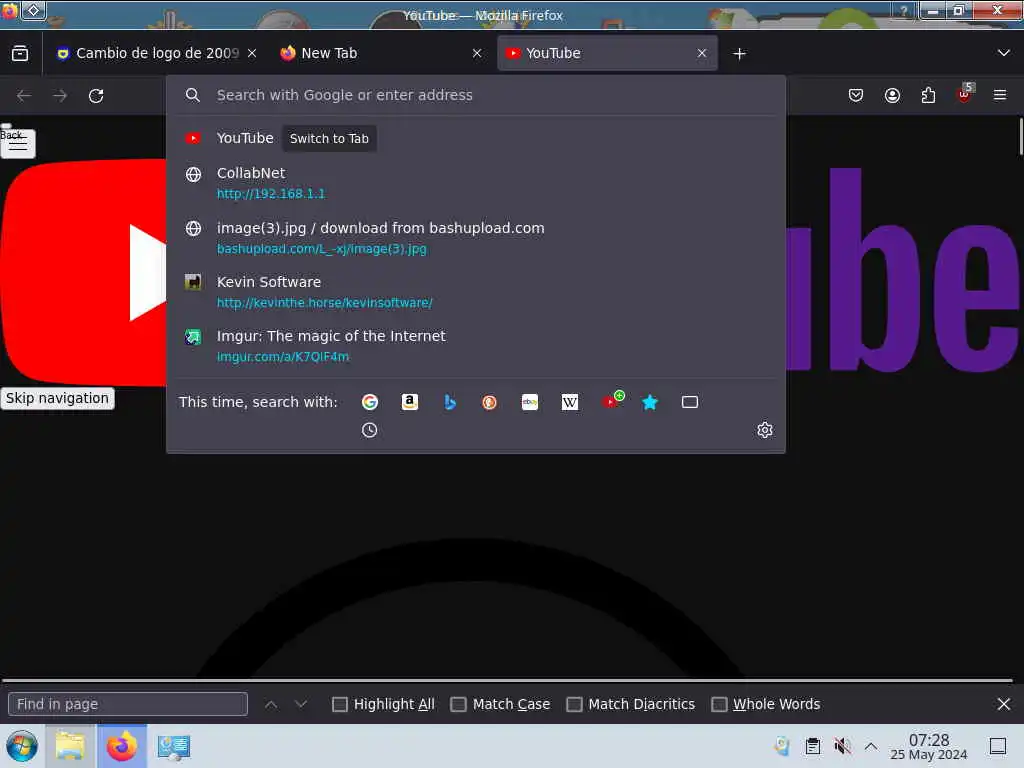
Task: Open the Firefox application menu
Action: (1000, 95)
